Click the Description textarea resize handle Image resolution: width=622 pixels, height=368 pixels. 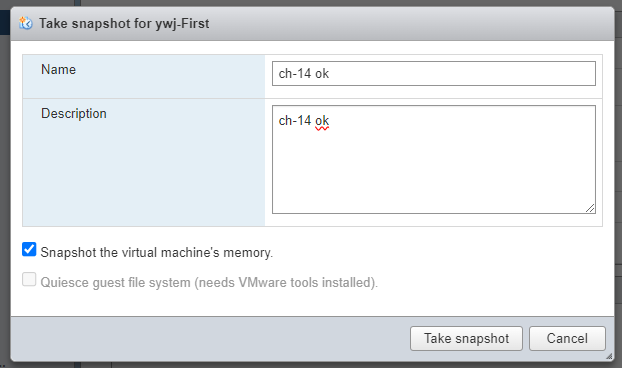tap(590, 208)
